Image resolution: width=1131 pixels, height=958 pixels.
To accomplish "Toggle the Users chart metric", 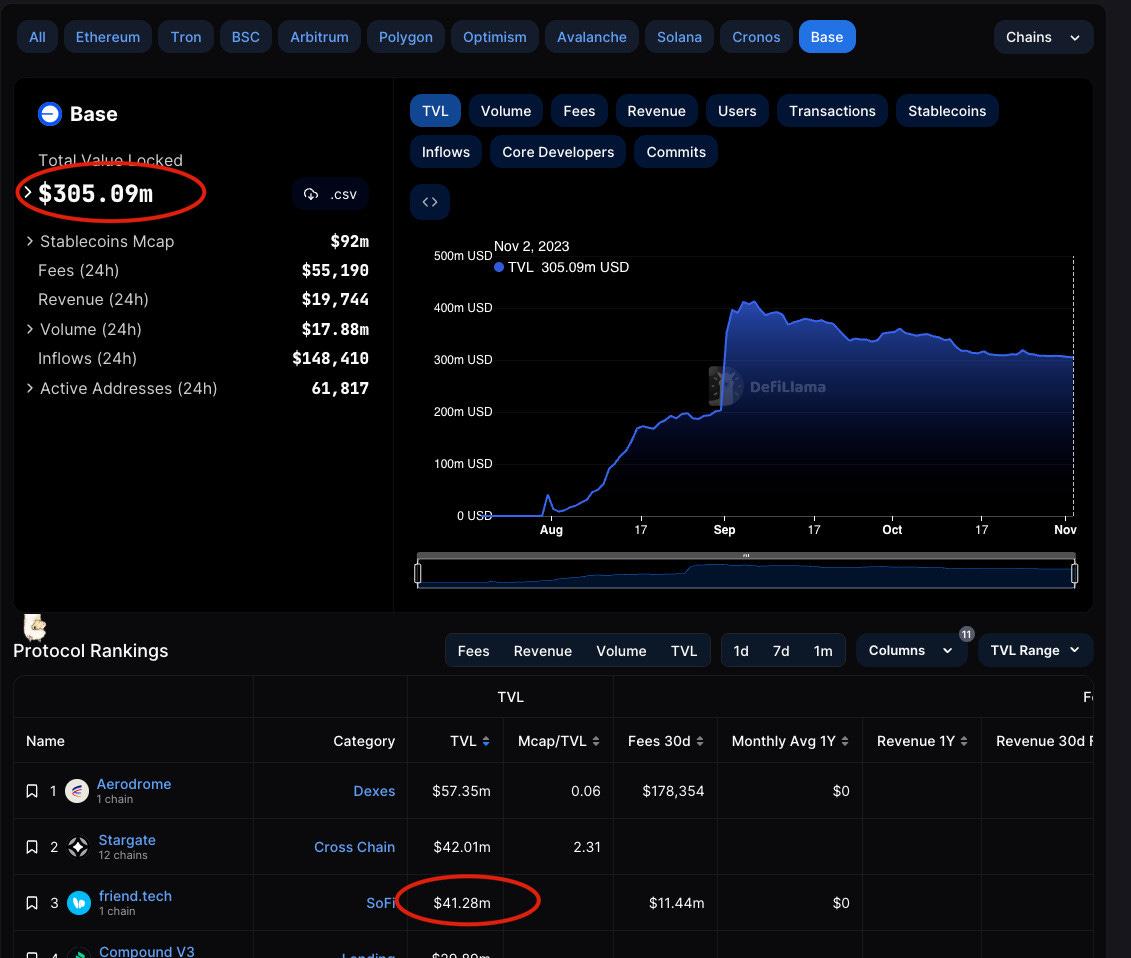I will click(737, 111).
